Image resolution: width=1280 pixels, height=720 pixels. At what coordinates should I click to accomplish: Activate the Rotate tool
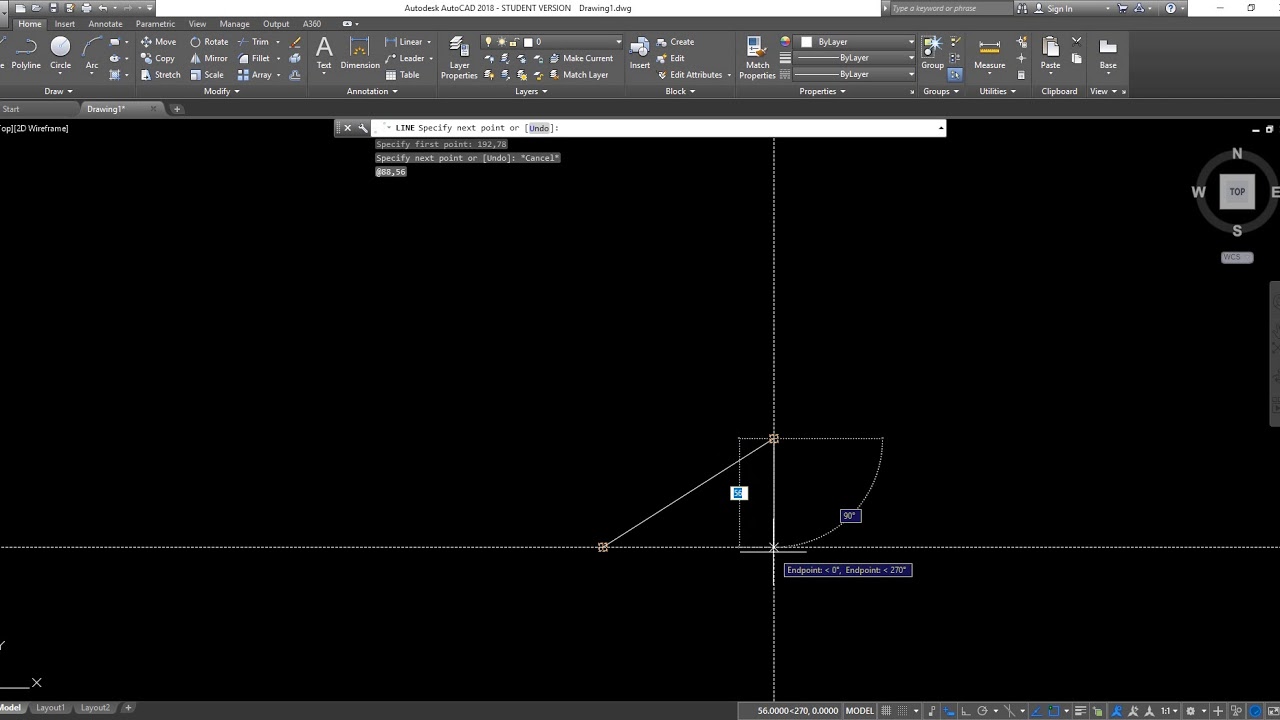(x=209, y=42)
